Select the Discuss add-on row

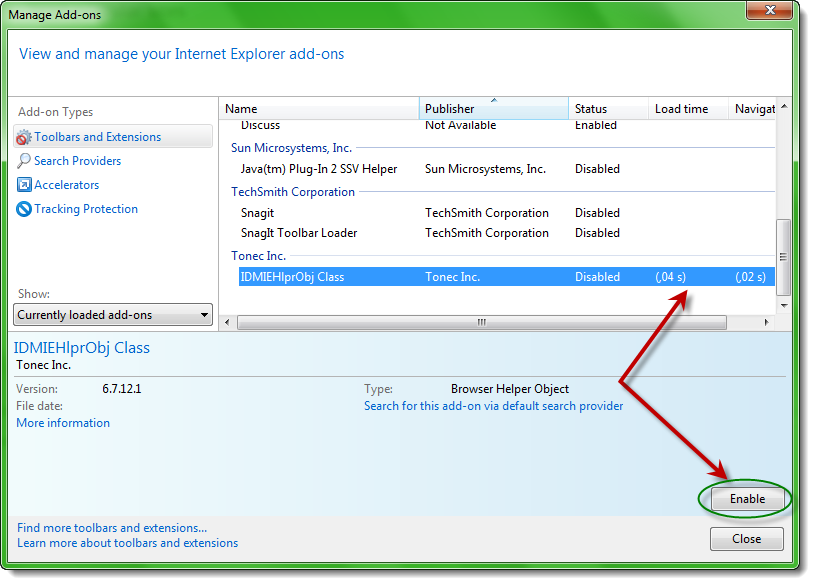click(x=507, y=125)
